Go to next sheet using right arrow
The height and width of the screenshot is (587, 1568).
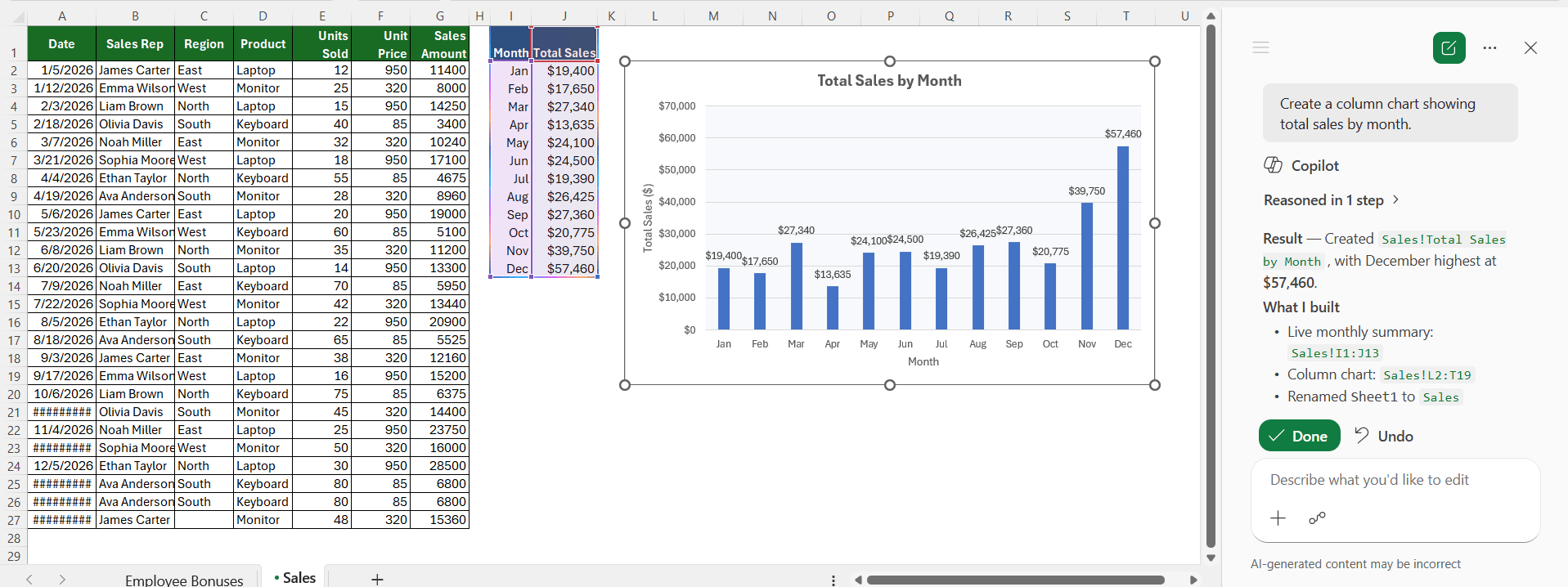pos(62,579)
